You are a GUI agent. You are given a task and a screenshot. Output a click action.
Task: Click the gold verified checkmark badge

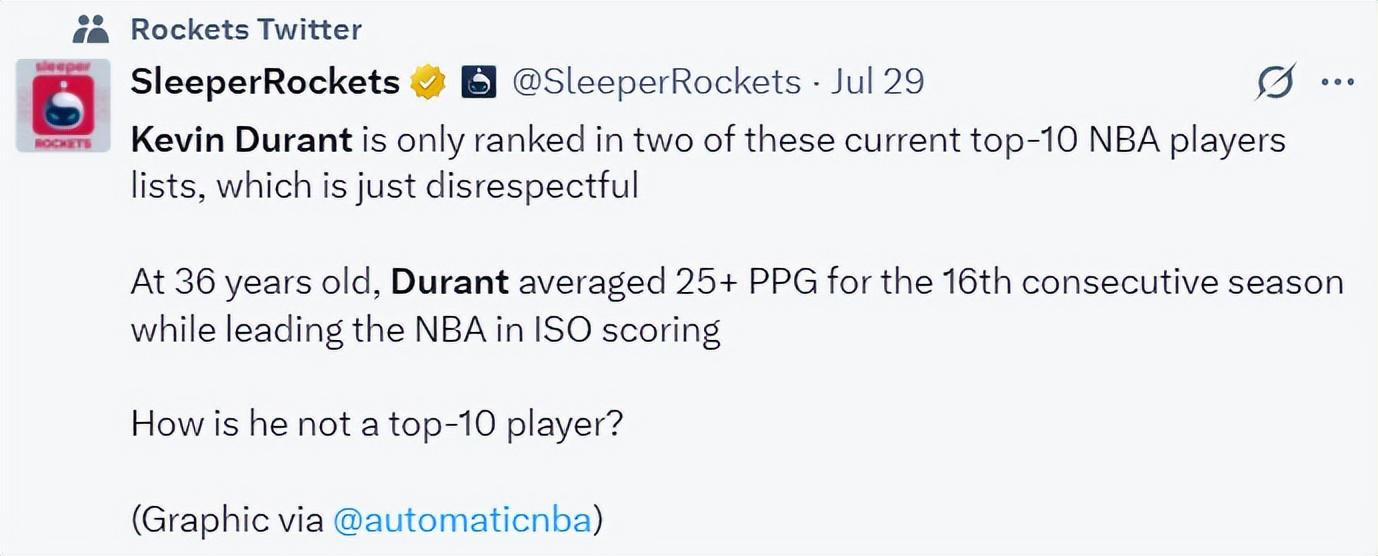click(428, 82)
